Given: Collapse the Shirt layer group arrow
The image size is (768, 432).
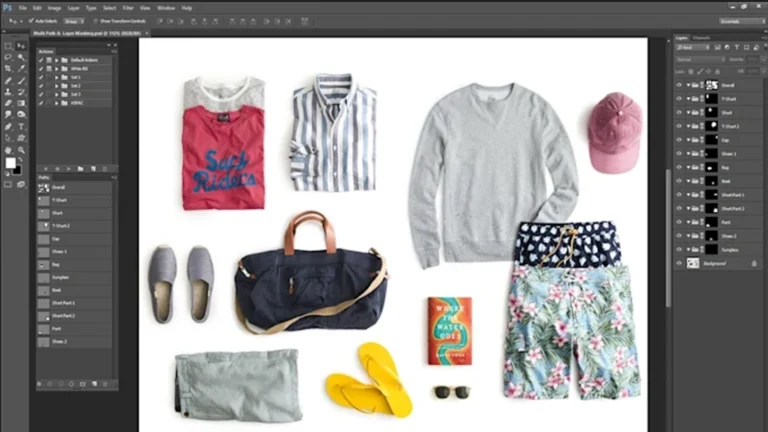Looking at the screenshot, I should click(688, 113).
